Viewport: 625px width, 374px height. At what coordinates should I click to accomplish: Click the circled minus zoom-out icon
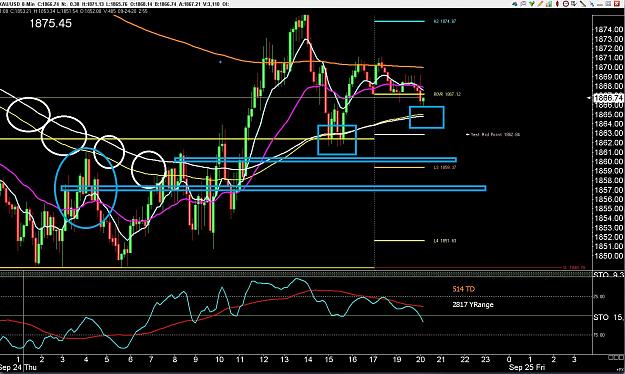[566, 4]
